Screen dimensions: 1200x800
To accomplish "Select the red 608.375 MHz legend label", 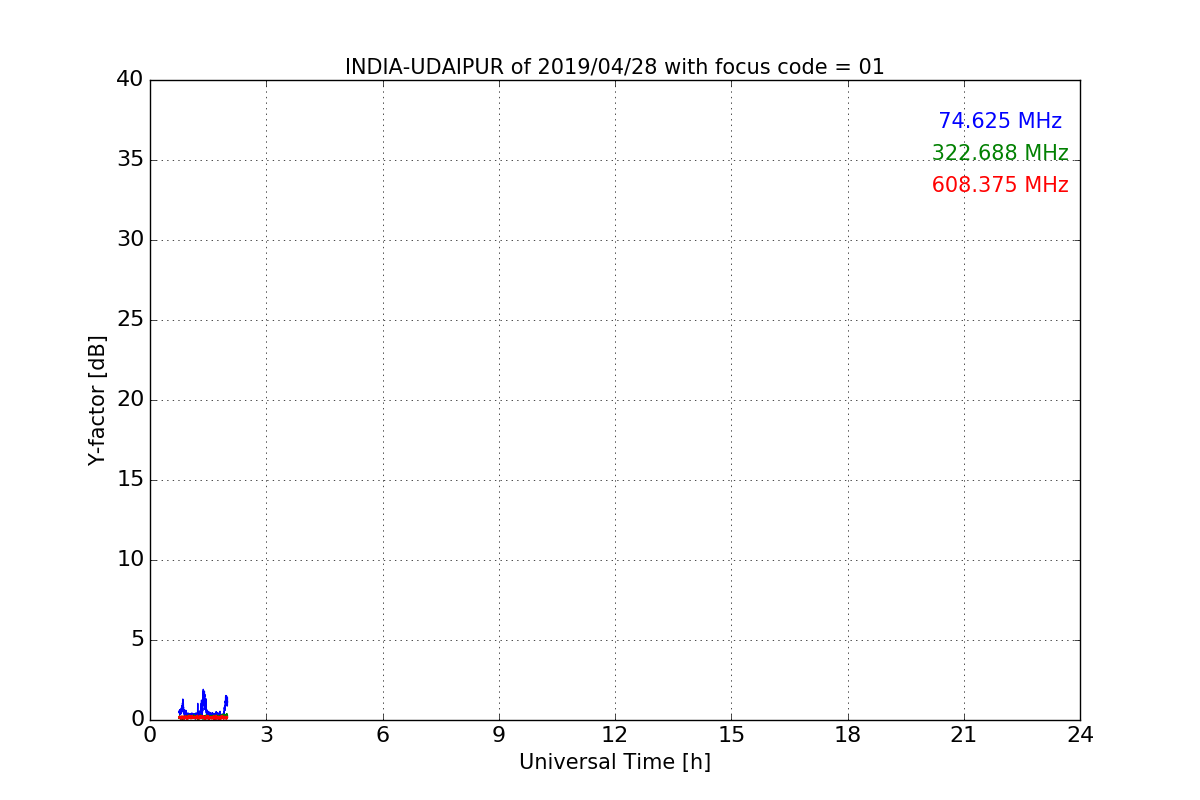I will (1000, 185).
